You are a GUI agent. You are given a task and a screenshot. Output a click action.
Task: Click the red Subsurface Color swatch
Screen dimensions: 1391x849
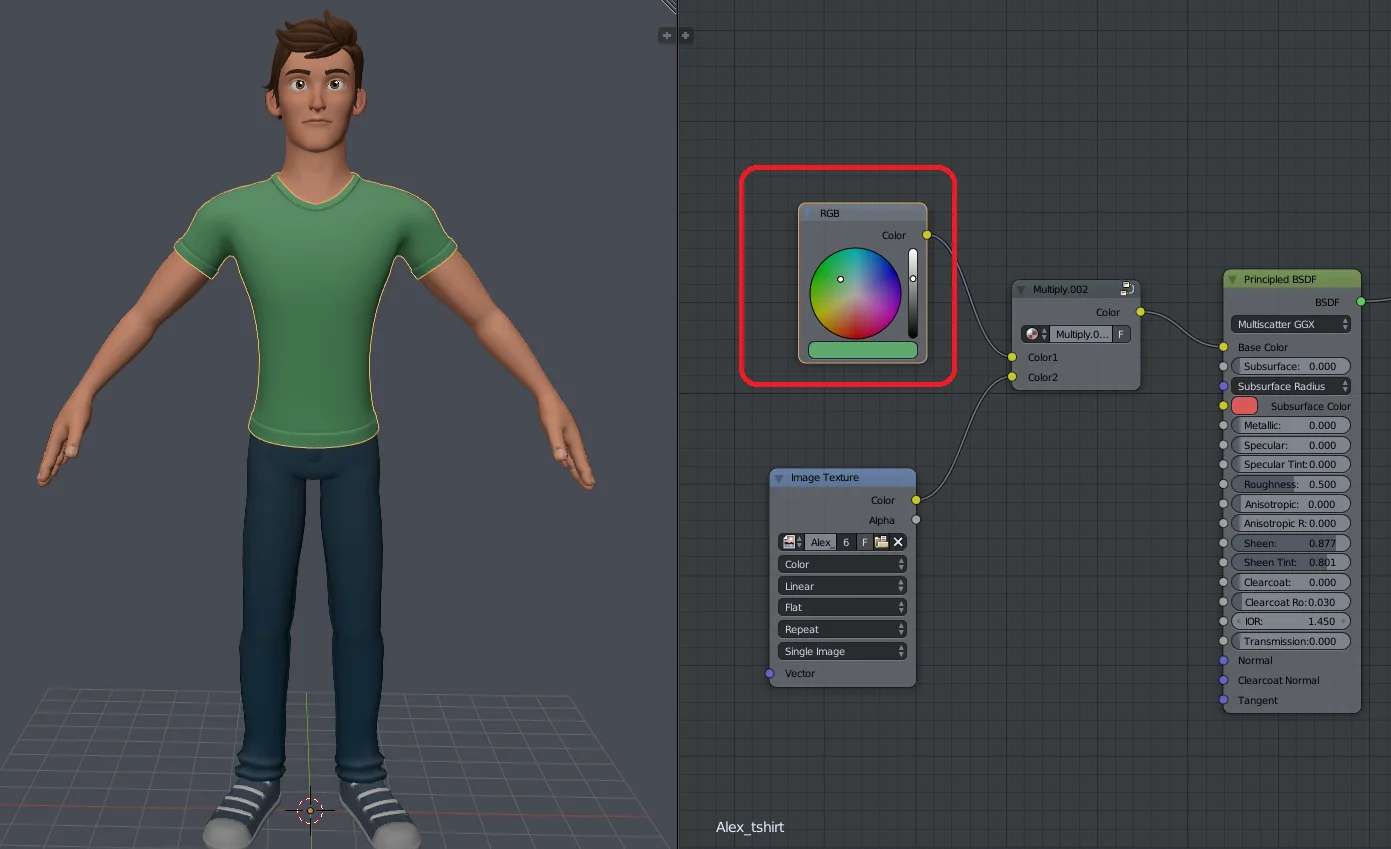pyautogui.click(x=1243, y=406)
